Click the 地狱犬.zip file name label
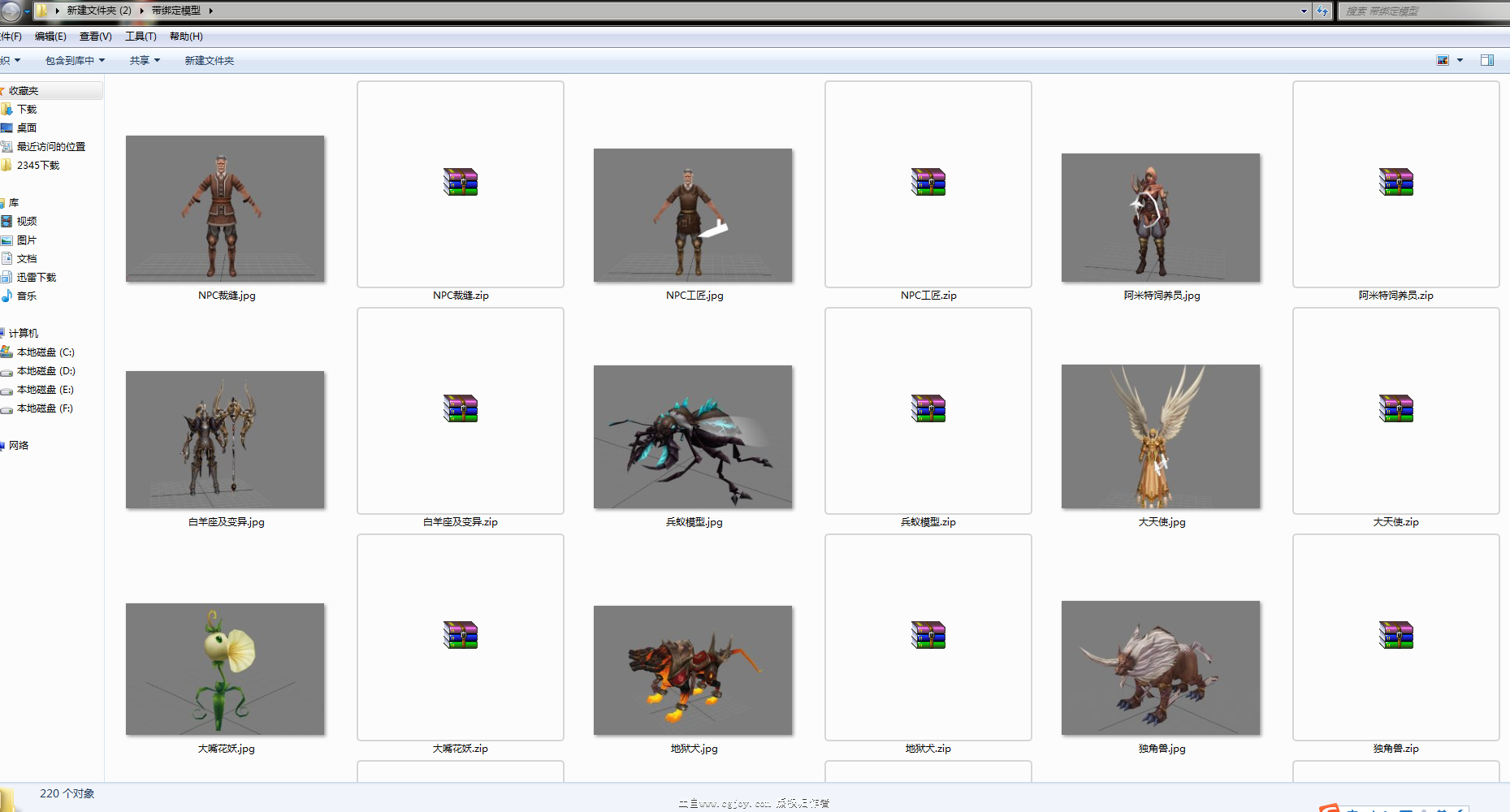 click(928, 749)
